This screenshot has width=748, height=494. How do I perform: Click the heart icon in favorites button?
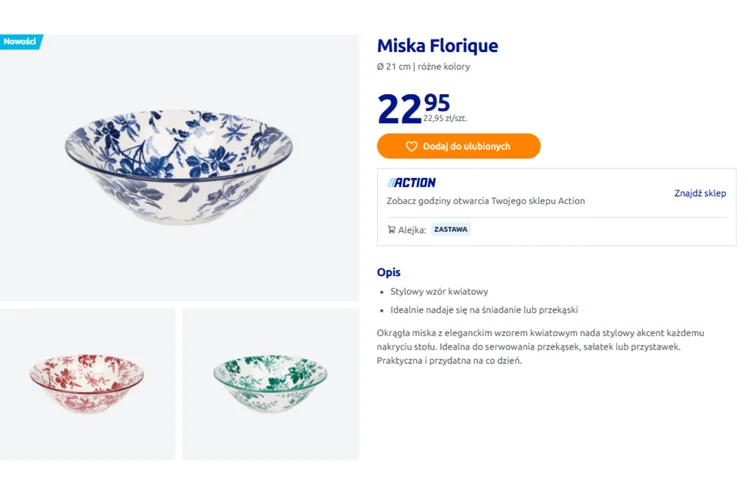(x=411, y=146)
